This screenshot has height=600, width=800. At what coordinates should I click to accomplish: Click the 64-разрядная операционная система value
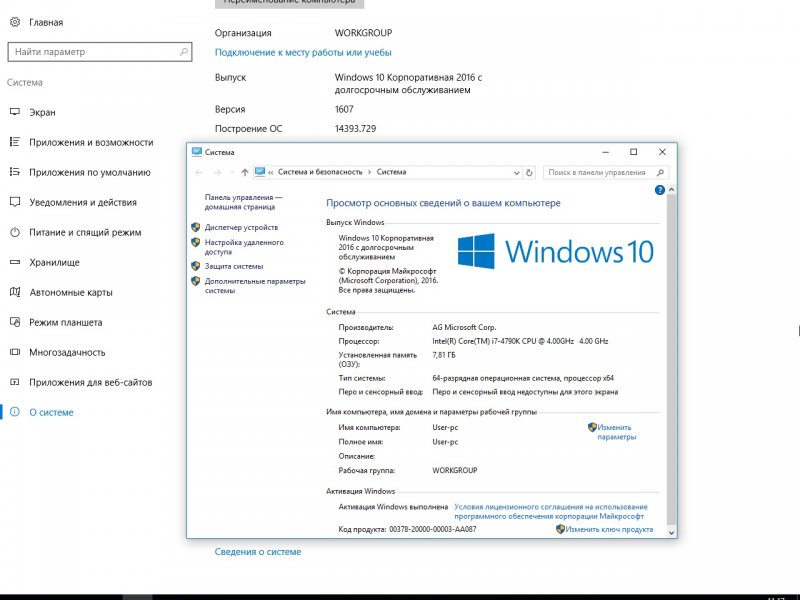pos(523,378)
